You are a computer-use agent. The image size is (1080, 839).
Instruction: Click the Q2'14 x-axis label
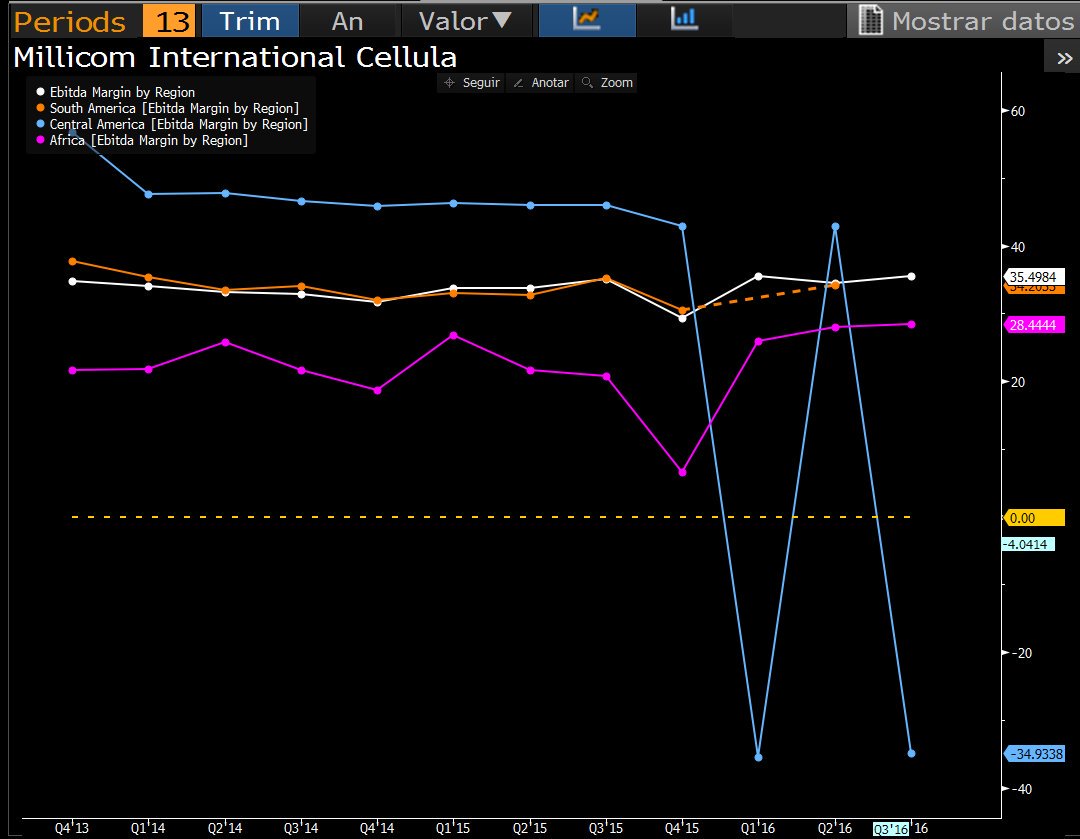225,828
